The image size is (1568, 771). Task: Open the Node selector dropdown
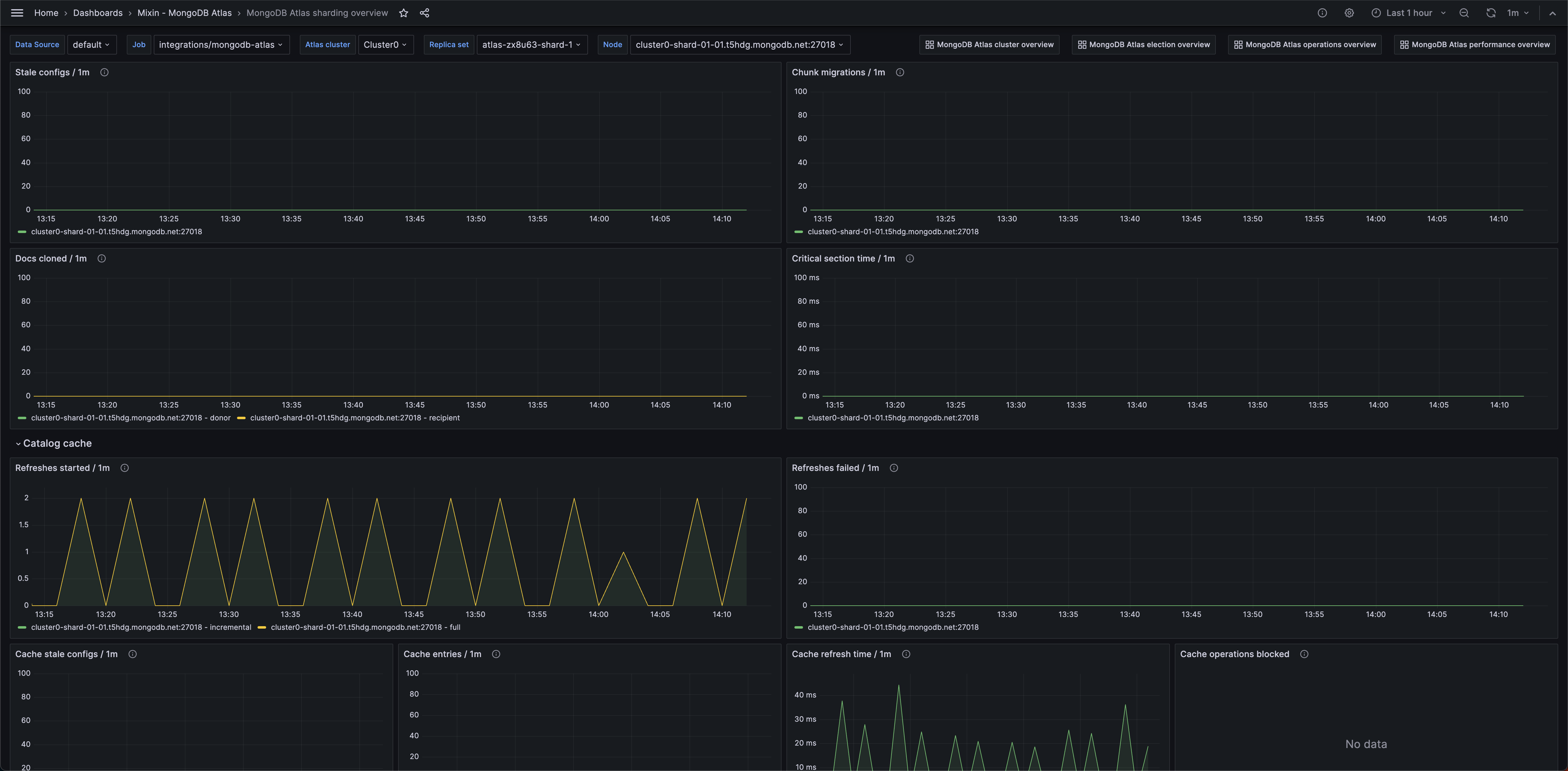coord(740,44)
